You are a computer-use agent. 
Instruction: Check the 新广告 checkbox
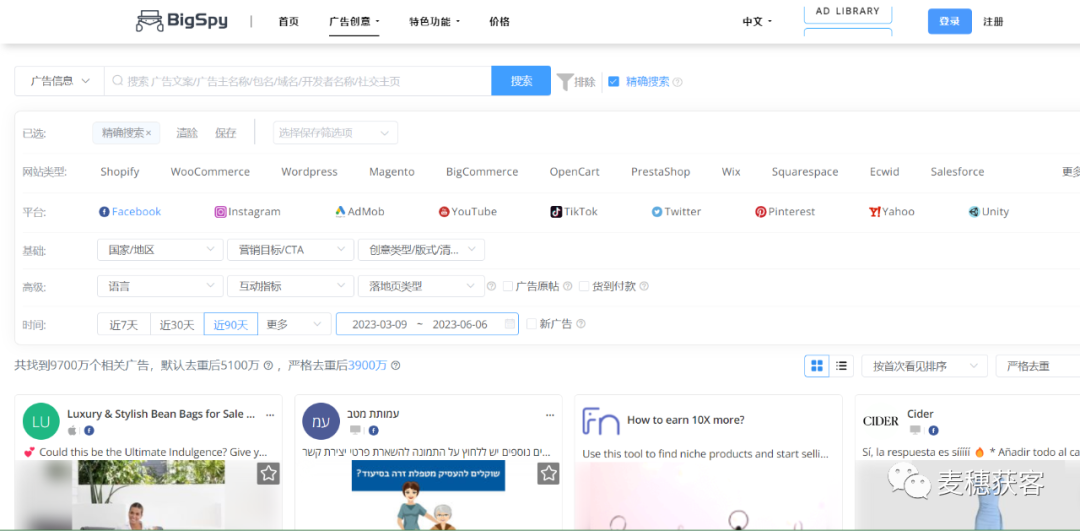532,324
